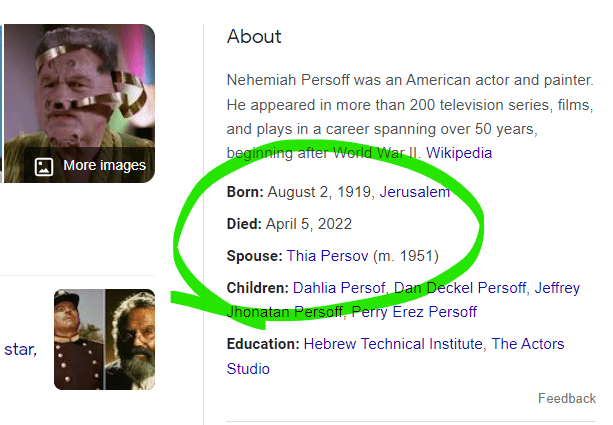This screenshot has height=425, width=613.
Task: Select the Dahlia Persof link
Action: point(339,288)
